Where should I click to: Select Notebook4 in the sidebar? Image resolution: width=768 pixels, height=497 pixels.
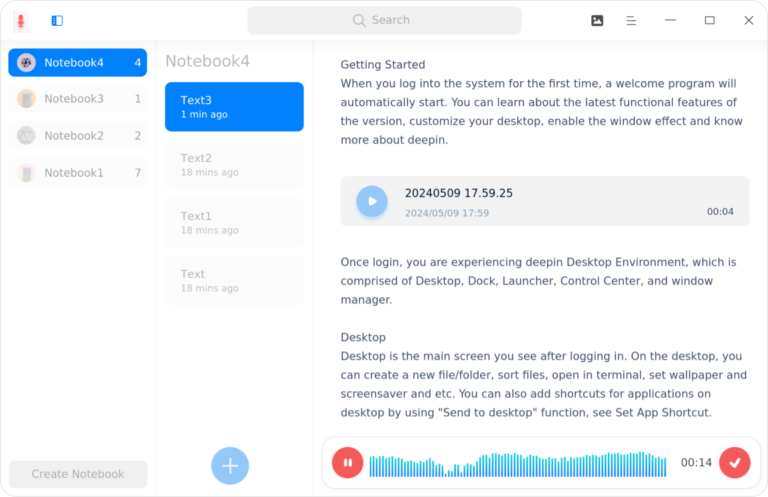77,62
